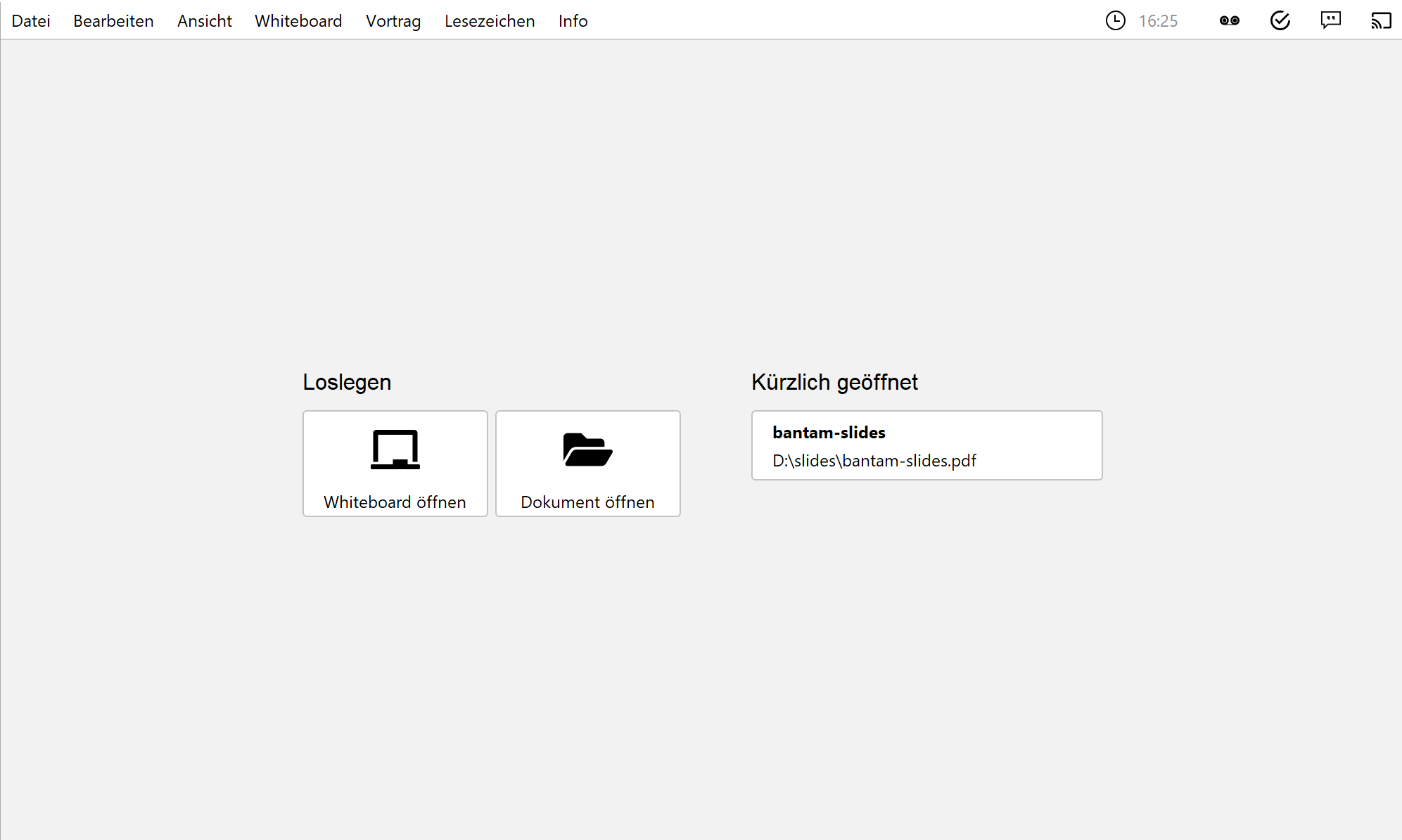Click the recording tape icon
The height and width of the screenshot is (840, 1402).
pyautogui.click(x=1229, y=20)
